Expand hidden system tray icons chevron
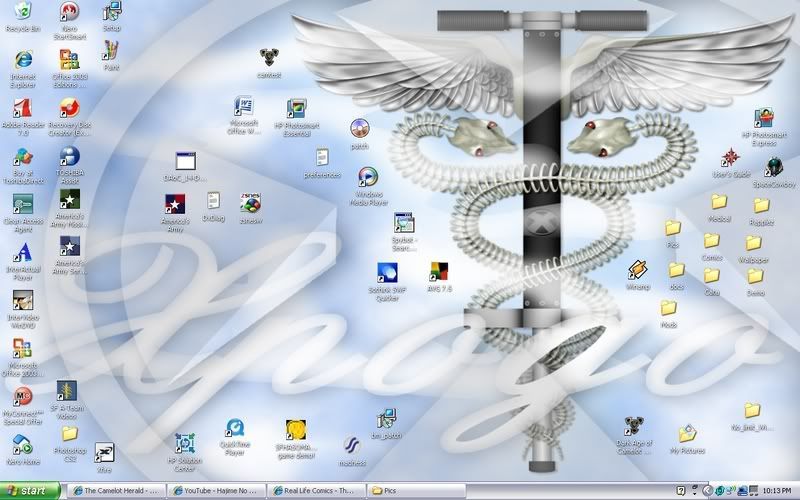Image resolution: width=800 pixels, height=500 pixels. (707, 491)
